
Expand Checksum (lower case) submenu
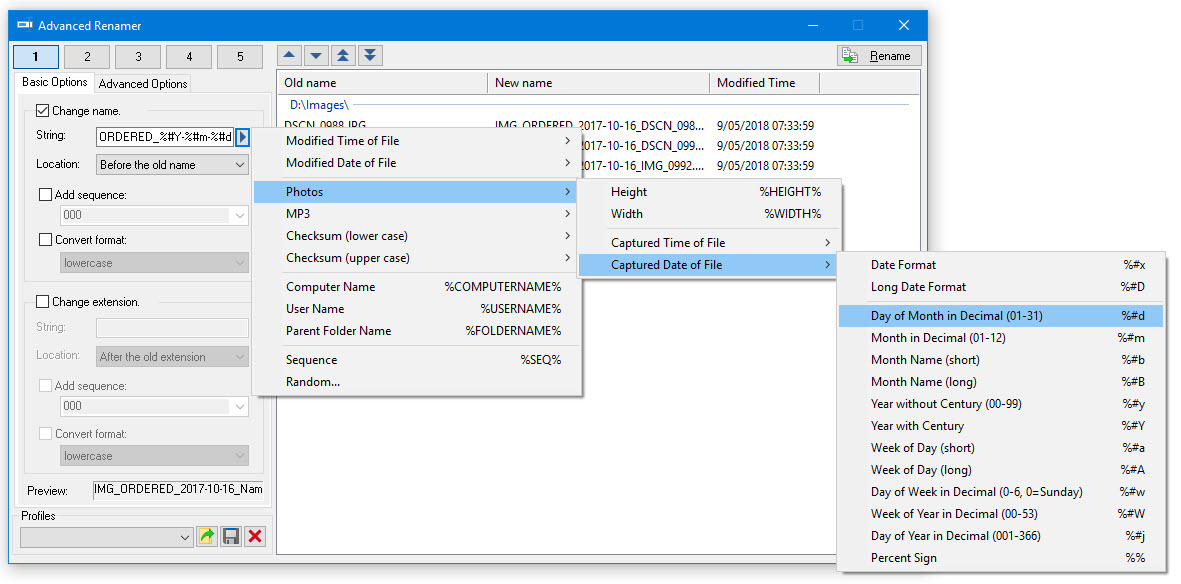(417, 236)
